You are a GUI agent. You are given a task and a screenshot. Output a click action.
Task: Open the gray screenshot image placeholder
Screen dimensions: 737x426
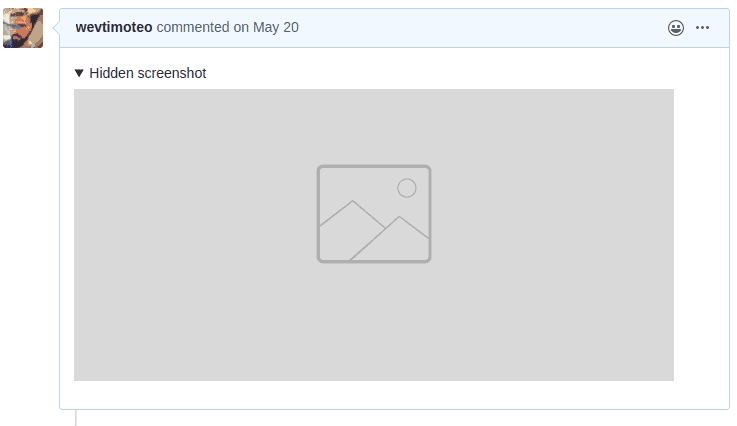[x=374, y=235]
